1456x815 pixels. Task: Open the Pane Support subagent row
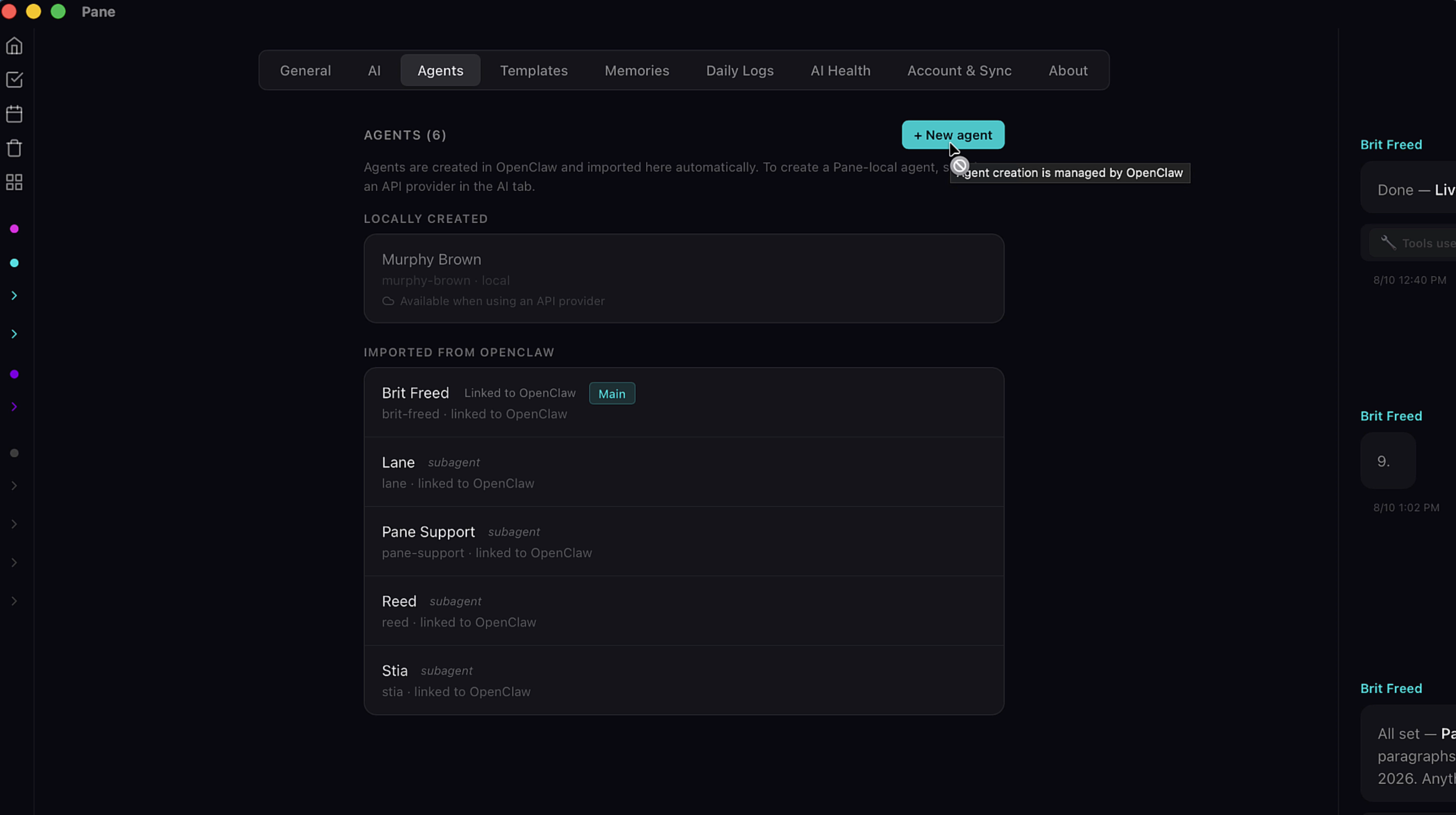click(x=684, y=541)
